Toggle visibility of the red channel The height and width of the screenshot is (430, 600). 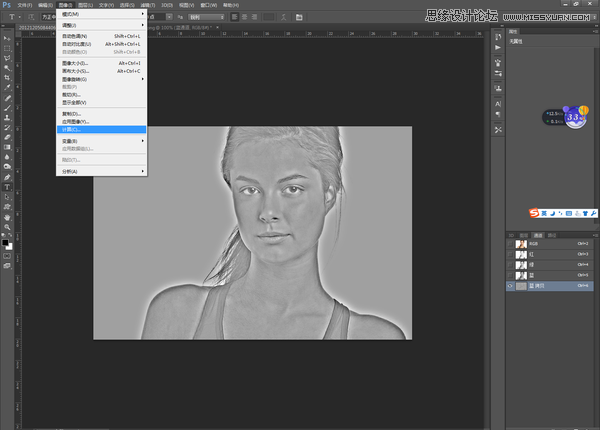click(x=511, y=254)
